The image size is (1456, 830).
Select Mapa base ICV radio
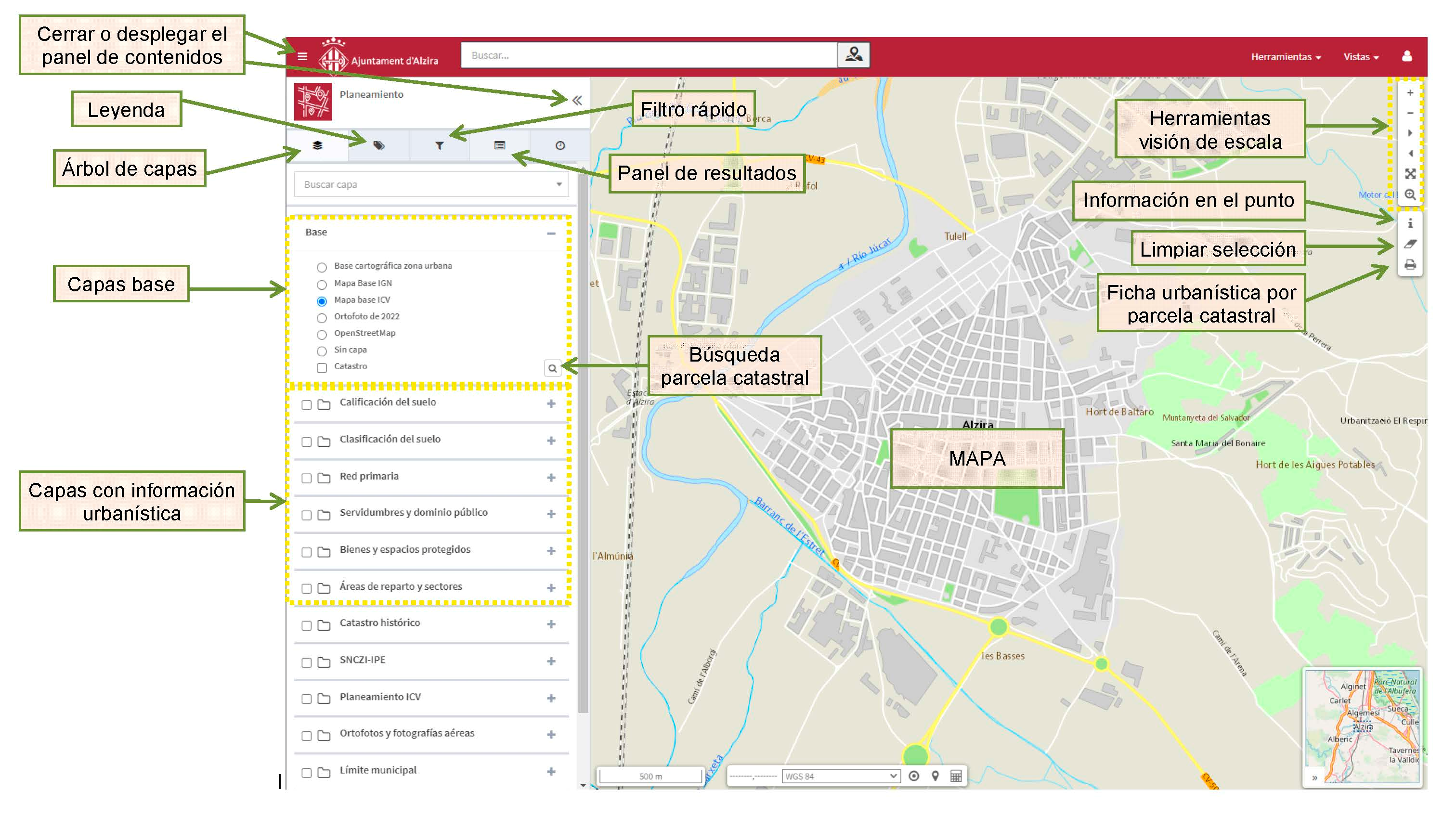(322, 301)
